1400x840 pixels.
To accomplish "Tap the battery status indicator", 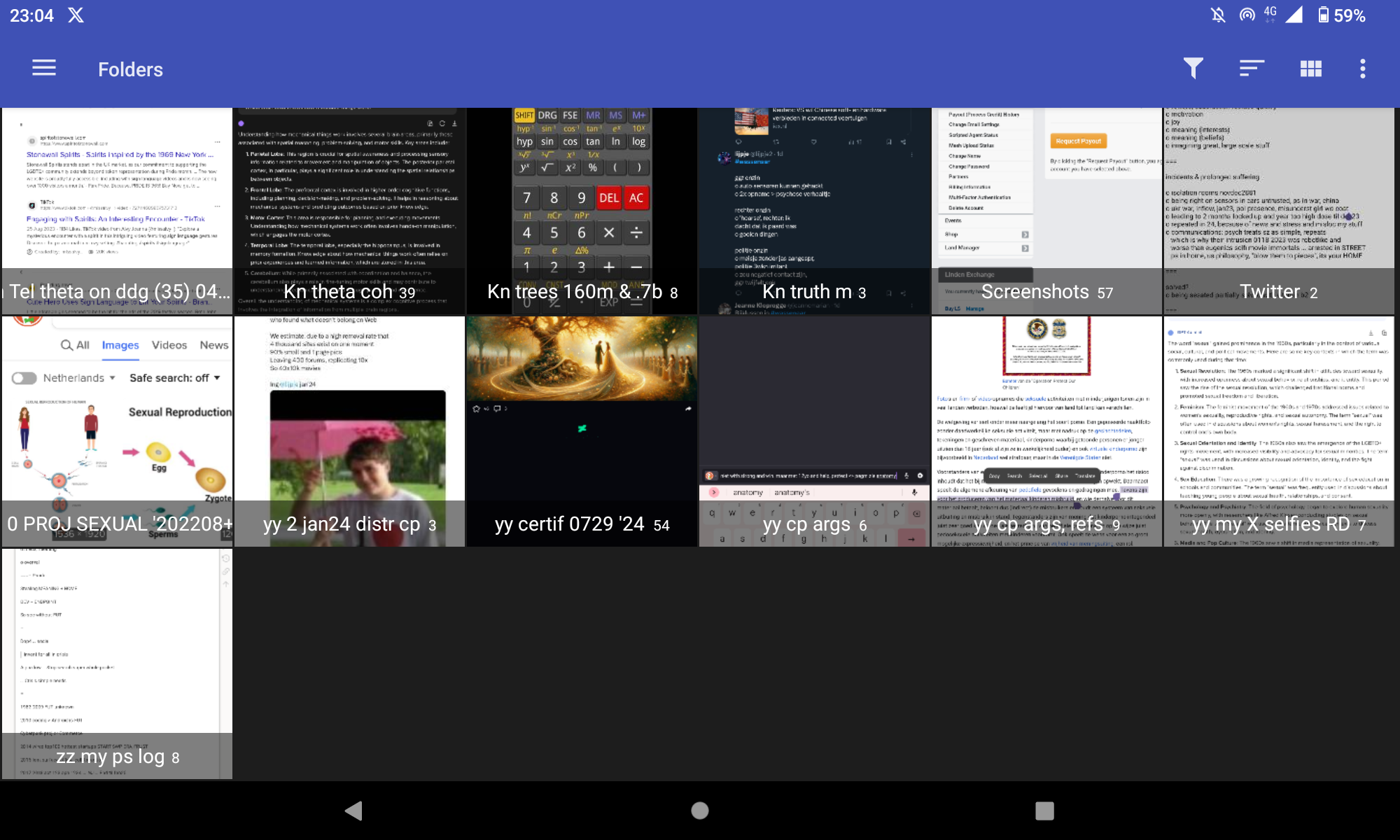I will 1341,15.
